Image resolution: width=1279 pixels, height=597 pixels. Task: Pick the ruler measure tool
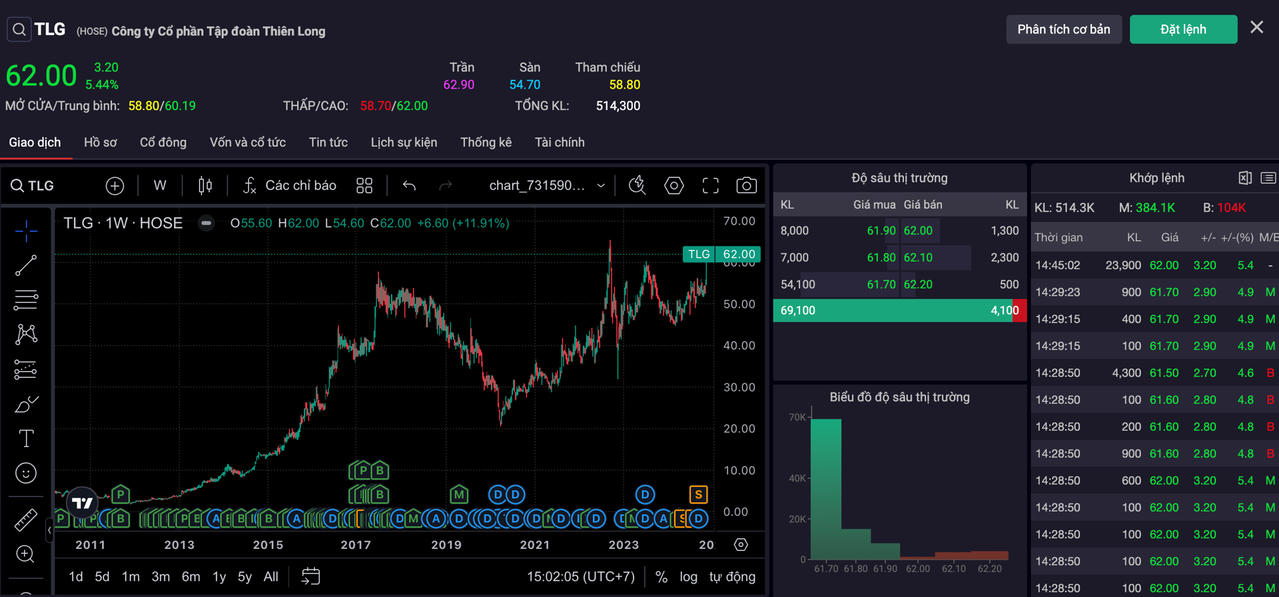pyautogui.click(x=26, y=520)
